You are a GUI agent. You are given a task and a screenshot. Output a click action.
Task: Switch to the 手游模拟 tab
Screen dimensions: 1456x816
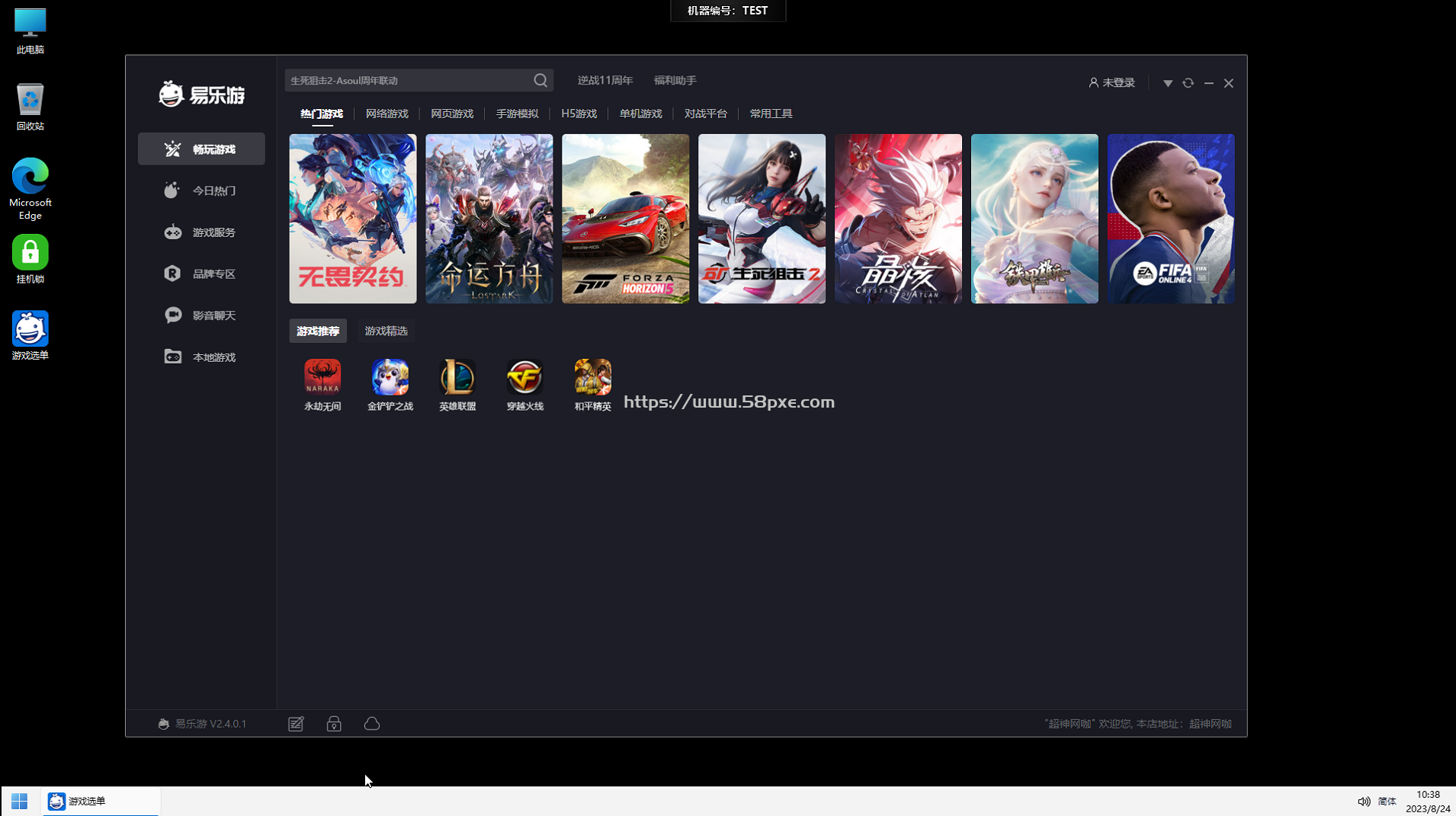tap(517, 114)
